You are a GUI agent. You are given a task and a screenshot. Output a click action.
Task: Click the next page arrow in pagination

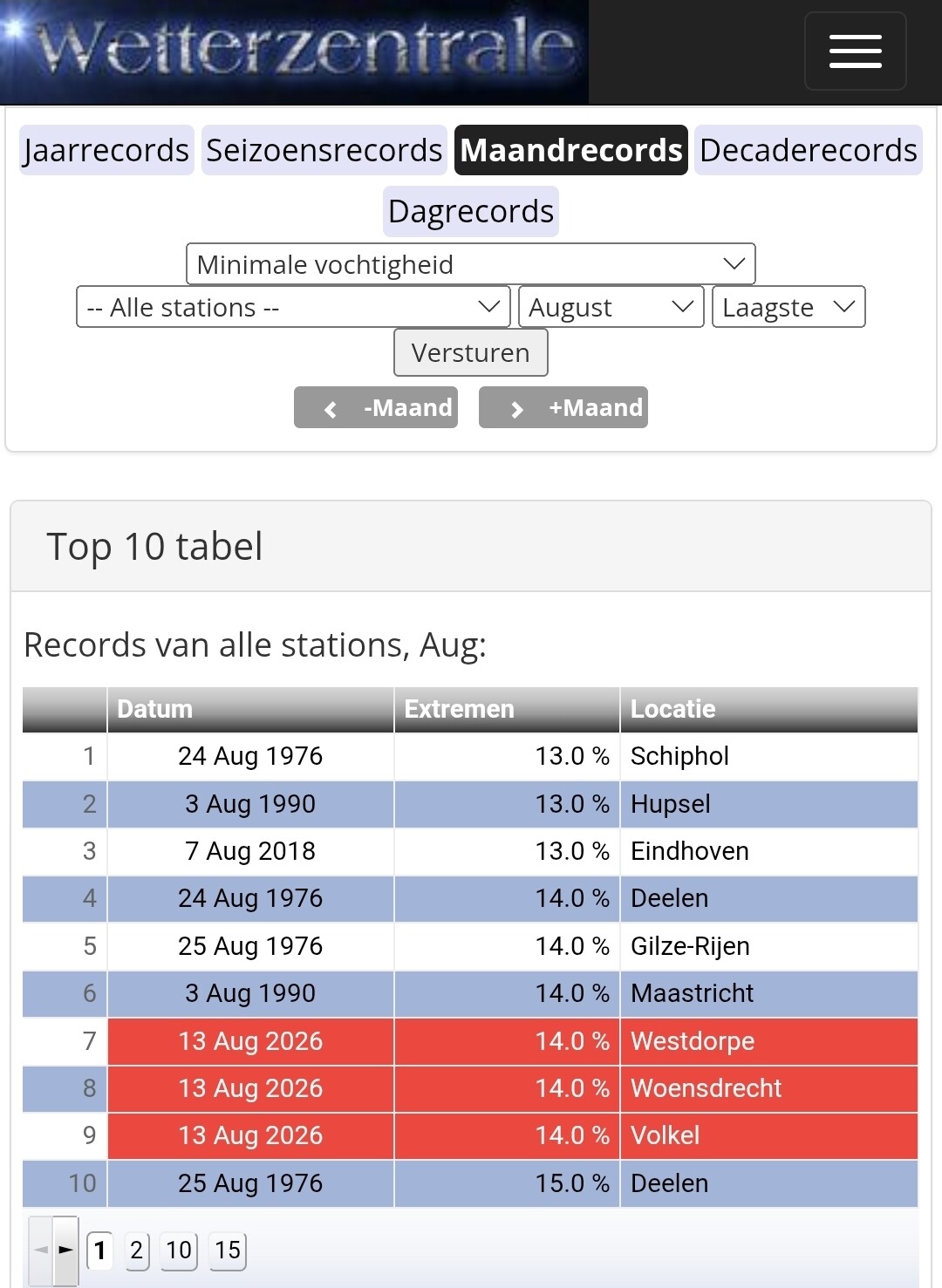[65, 1250]
